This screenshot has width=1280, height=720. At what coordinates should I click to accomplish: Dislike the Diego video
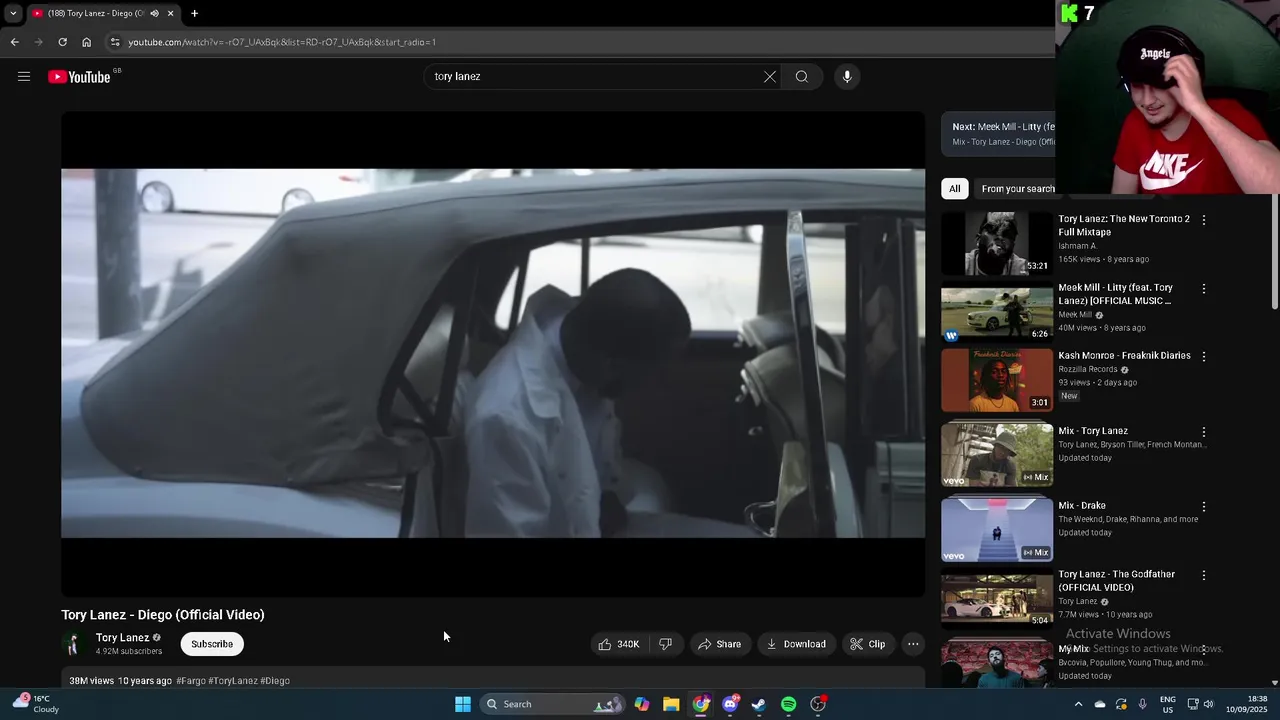click(x=666, y=644)
